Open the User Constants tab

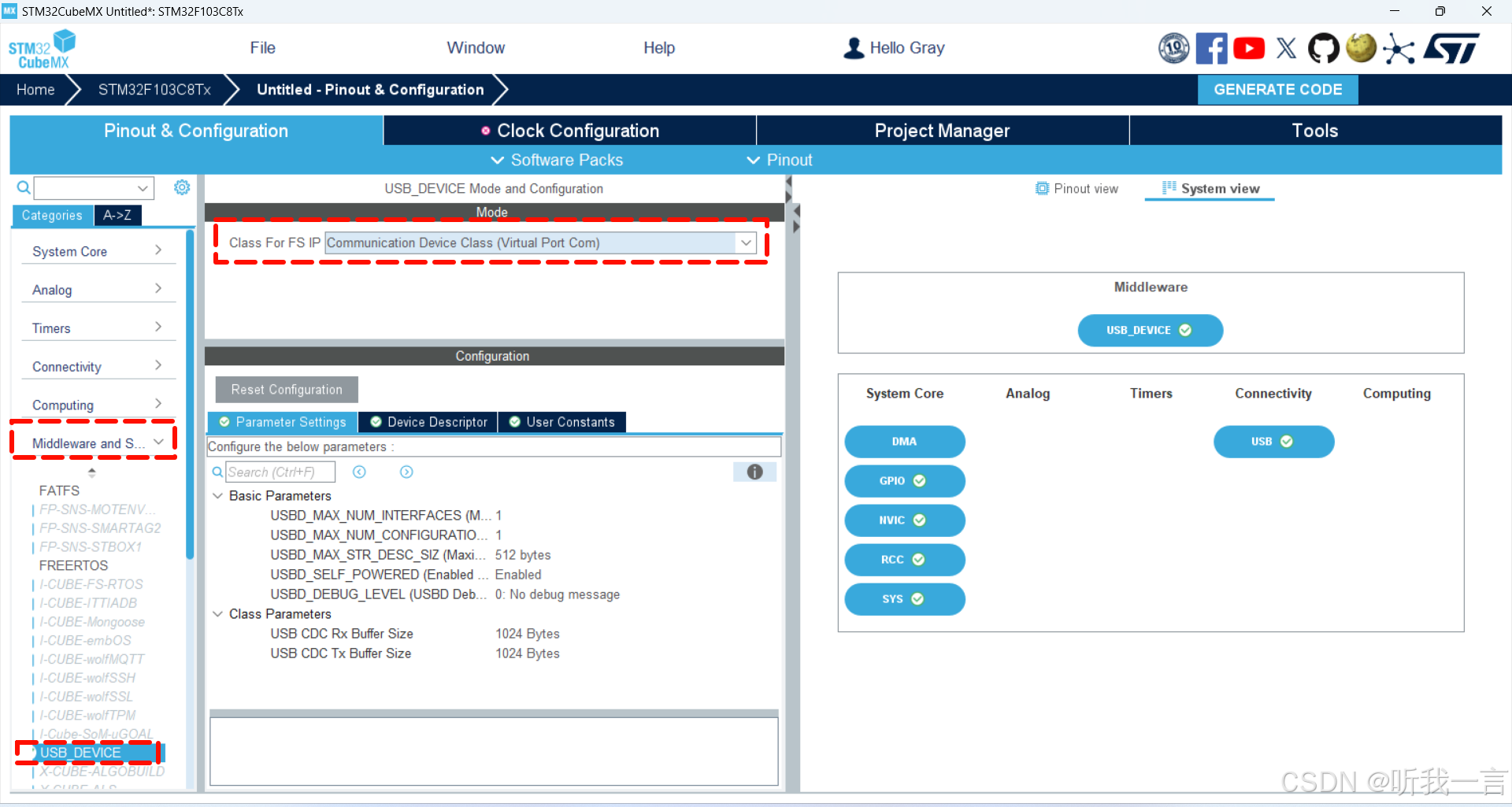click(x=562, y=422)
